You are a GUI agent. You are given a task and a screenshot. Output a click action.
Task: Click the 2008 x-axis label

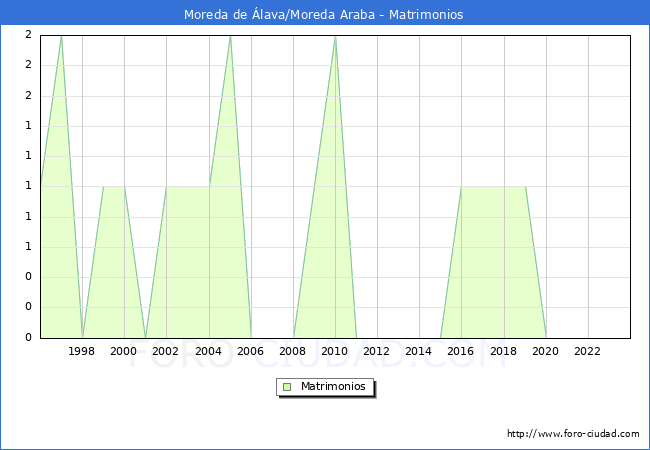[x=293, y=351]
